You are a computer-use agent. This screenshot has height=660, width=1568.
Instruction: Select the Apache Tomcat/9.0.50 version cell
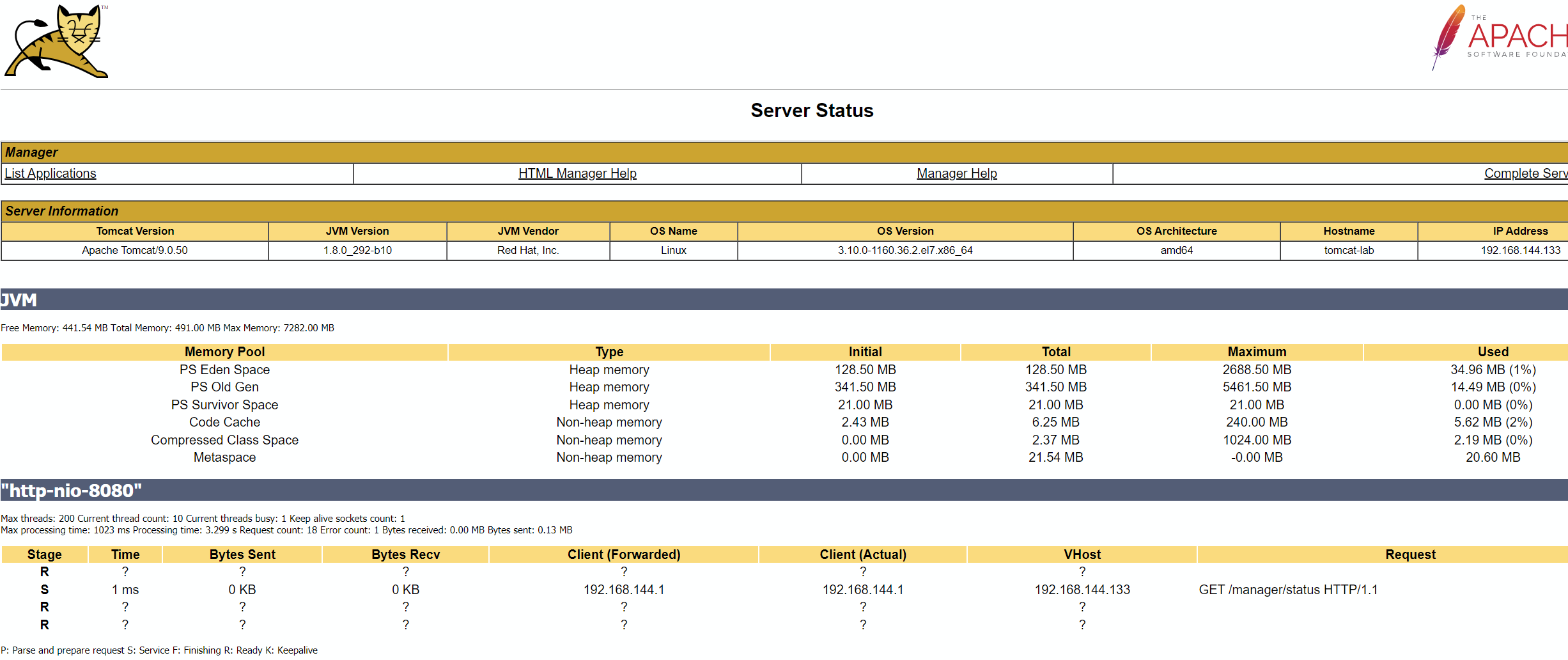click(x=135, y=250)
